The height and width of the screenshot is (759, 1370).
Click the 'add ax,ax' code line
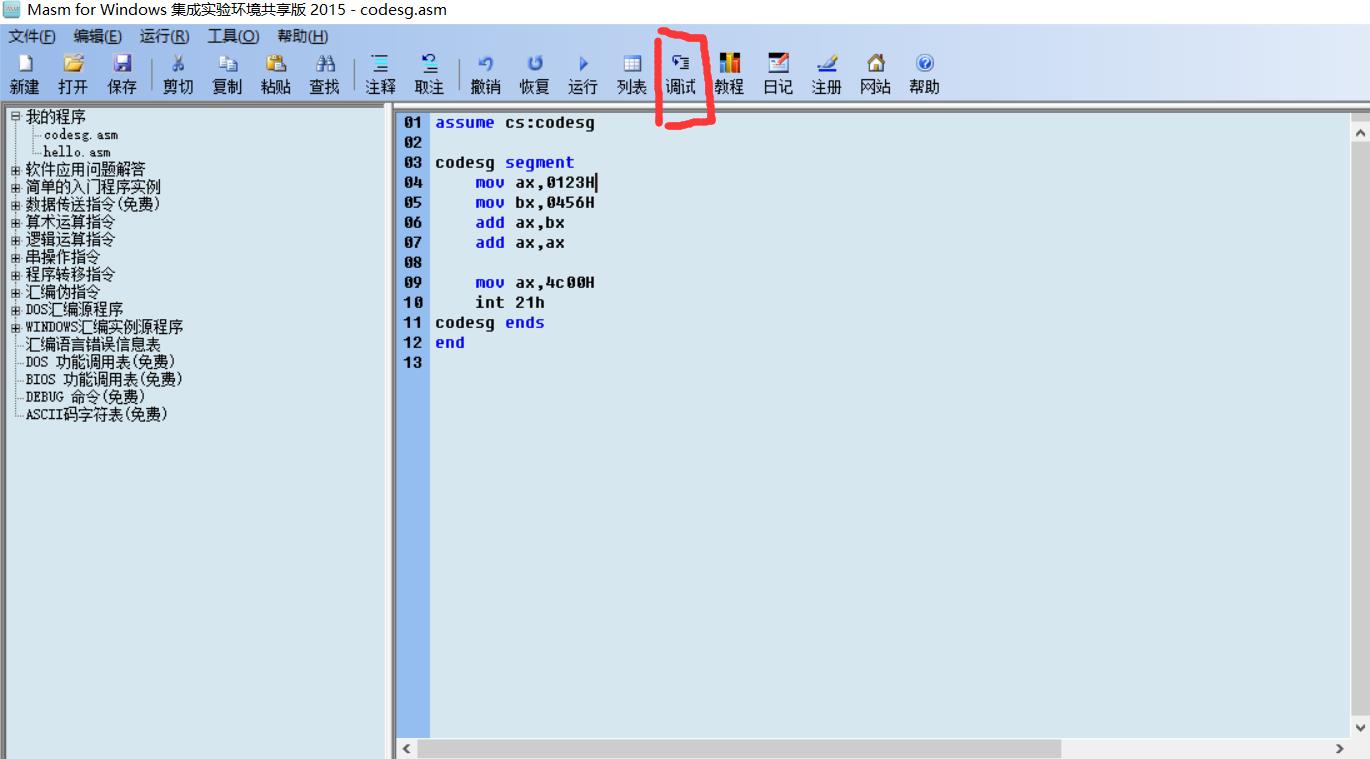[520, 243]
